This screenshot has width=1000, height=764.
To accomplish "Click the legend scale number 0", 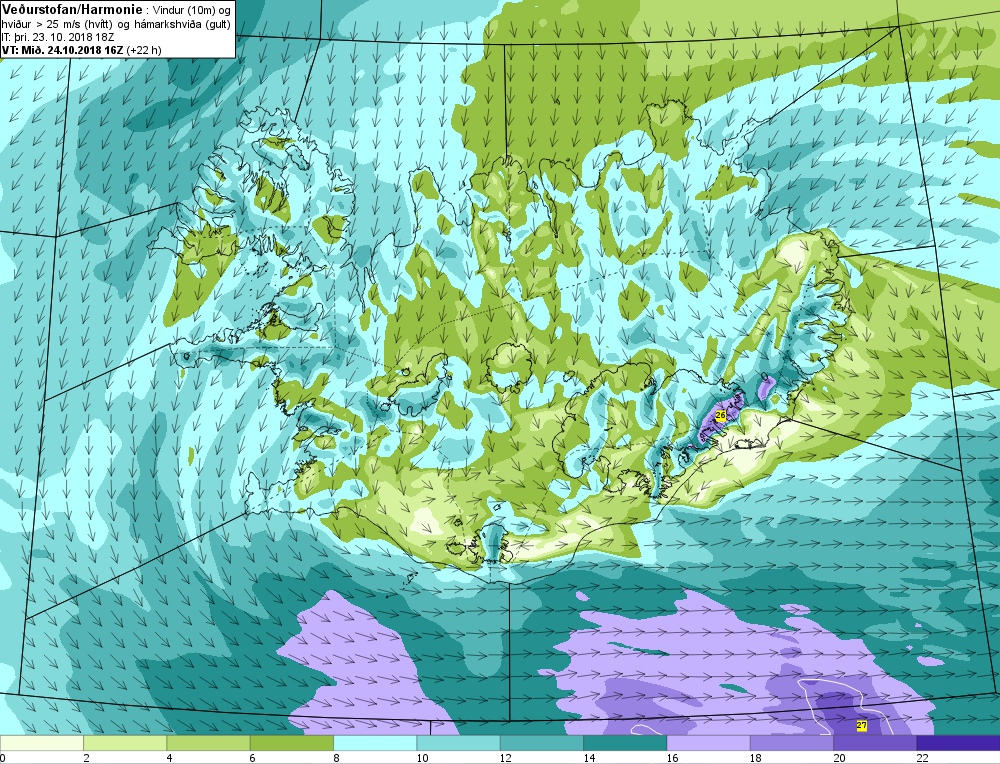I will pos(3,758).
